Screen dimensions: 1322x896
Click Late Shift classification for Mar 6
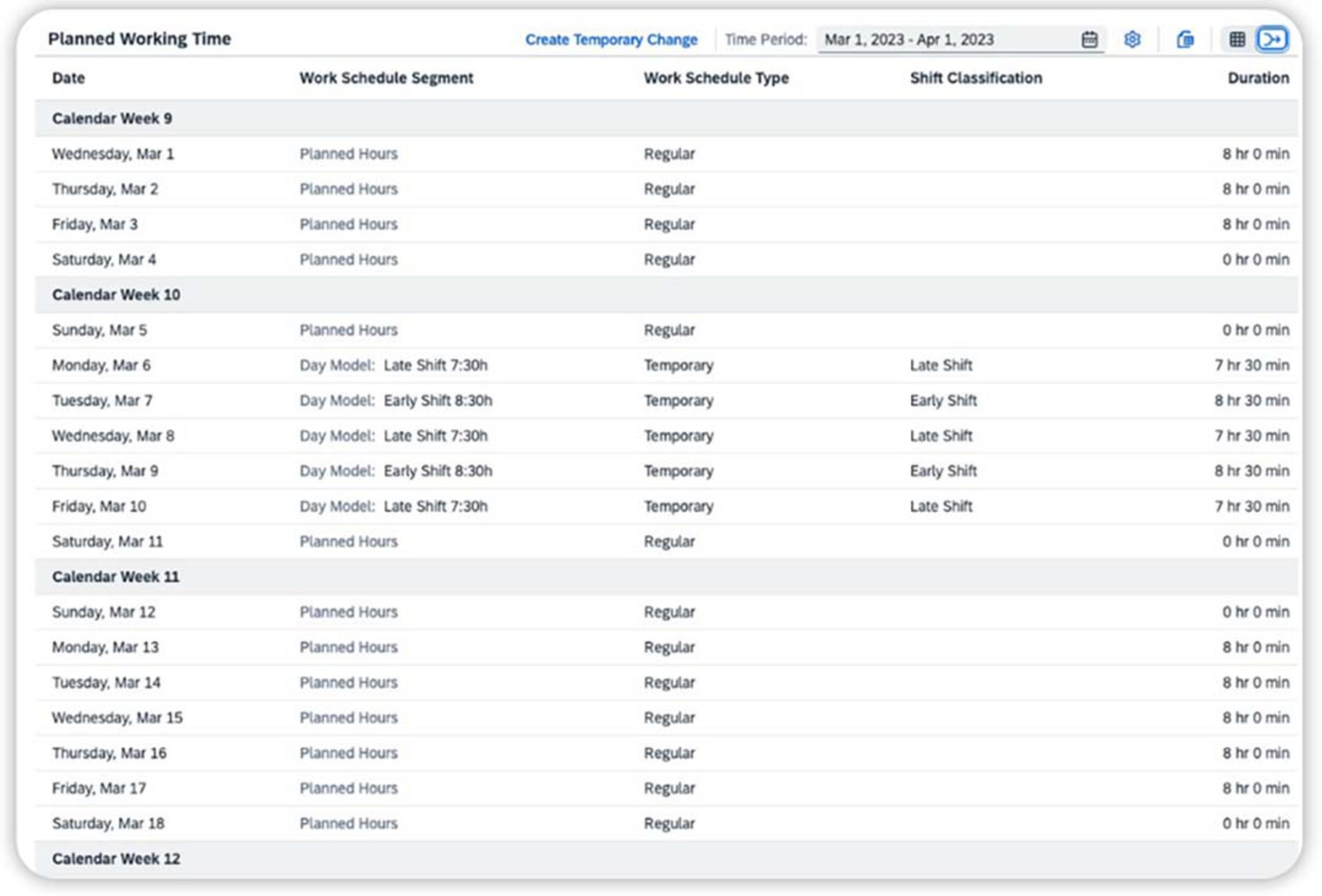pyautogui.click(x=941, y=365)
